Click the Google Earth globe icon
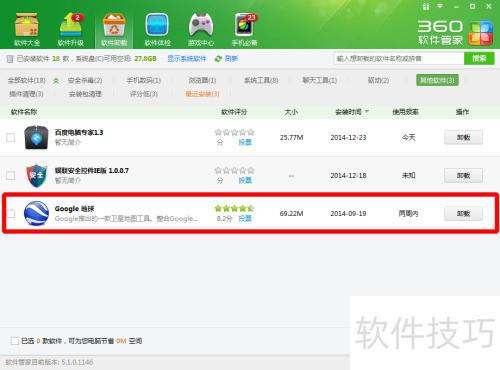This screenshot has height=370, width=500. (36, 213)
